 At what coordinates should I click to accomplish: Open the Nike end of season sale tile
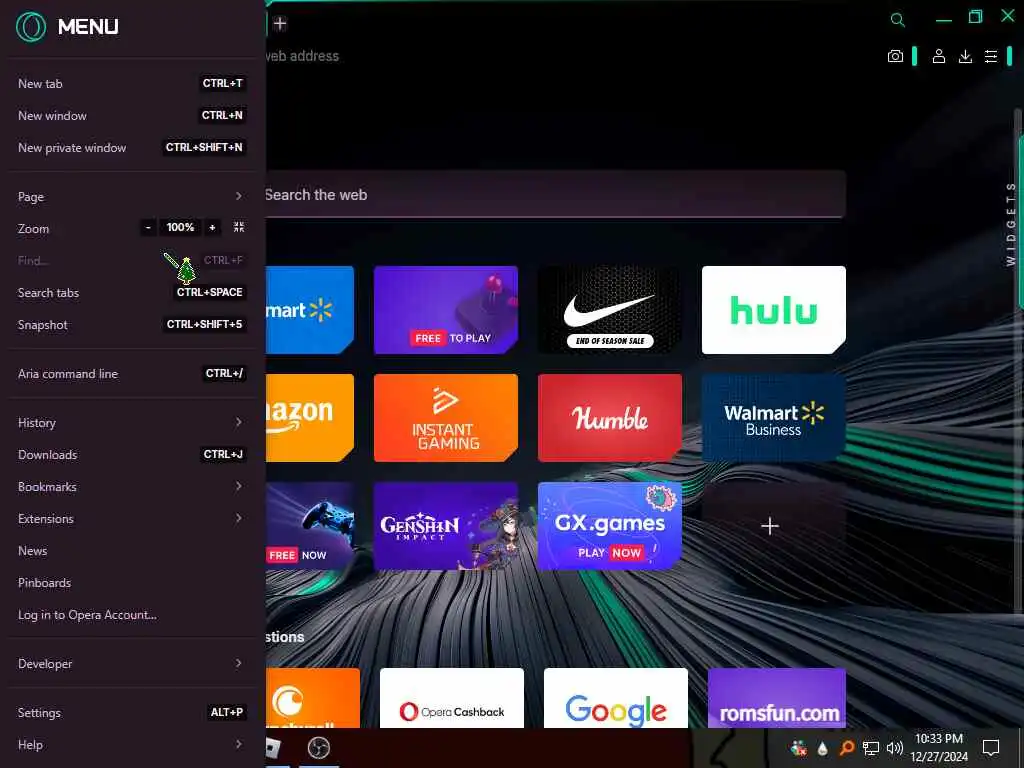[609, 310]
